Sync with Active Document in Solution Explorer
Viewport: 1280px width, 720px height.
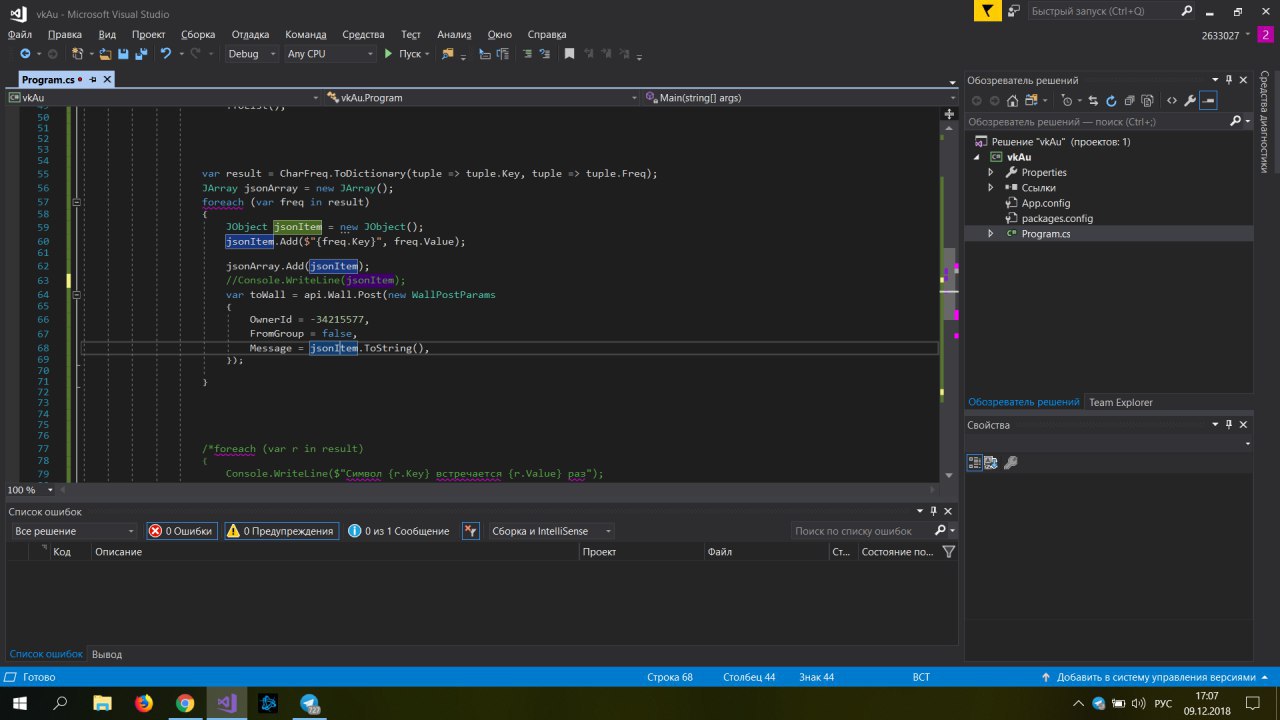pos(1093,100)
